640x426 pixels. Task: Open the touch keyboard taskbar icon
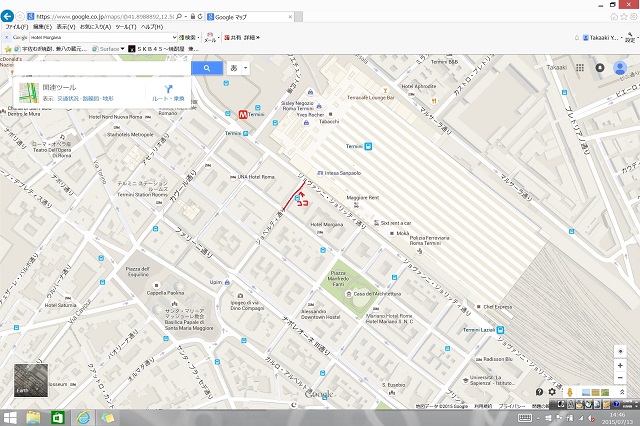tap(524, 418)
